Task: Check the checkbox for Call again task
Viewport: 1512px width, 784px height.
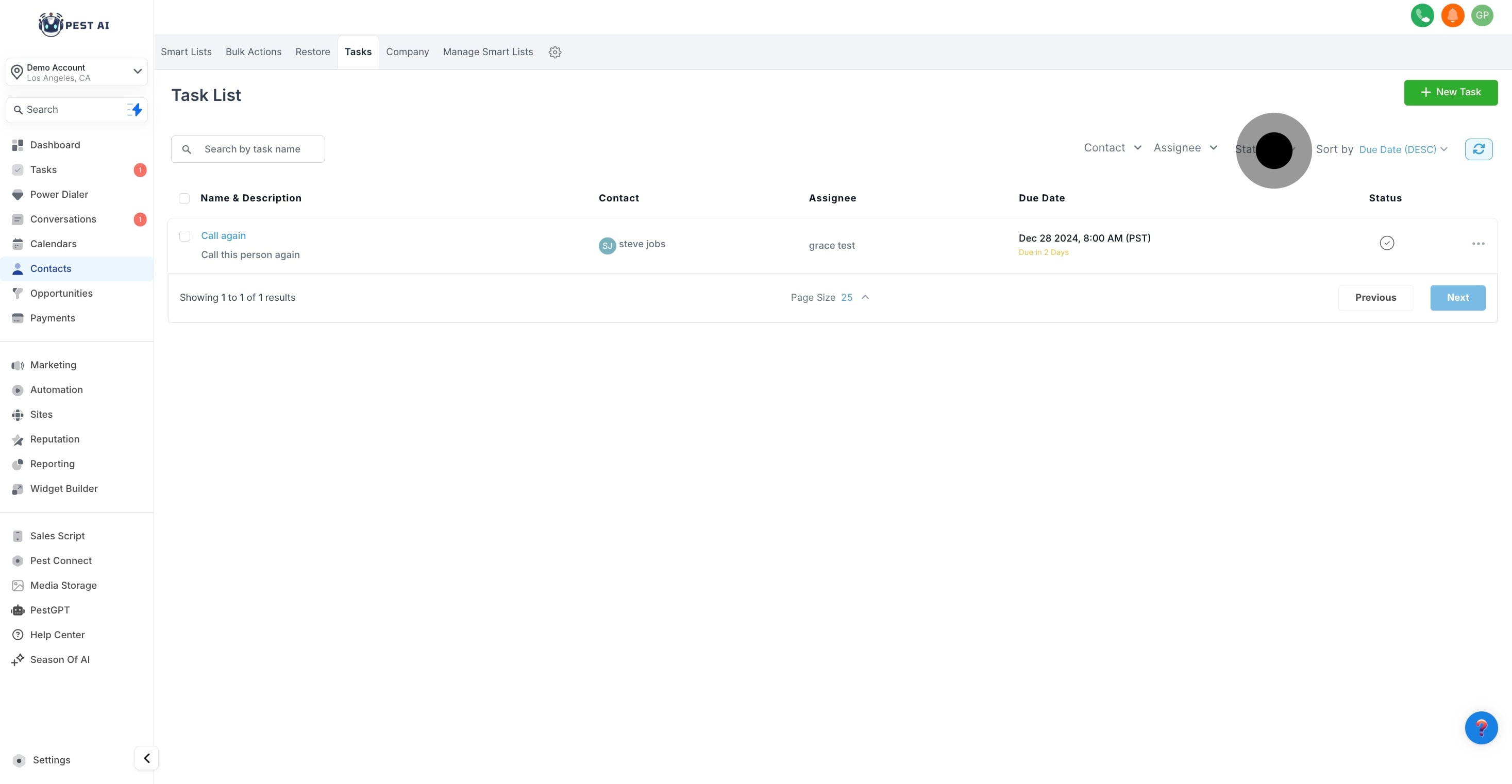Action: point(185,236)
